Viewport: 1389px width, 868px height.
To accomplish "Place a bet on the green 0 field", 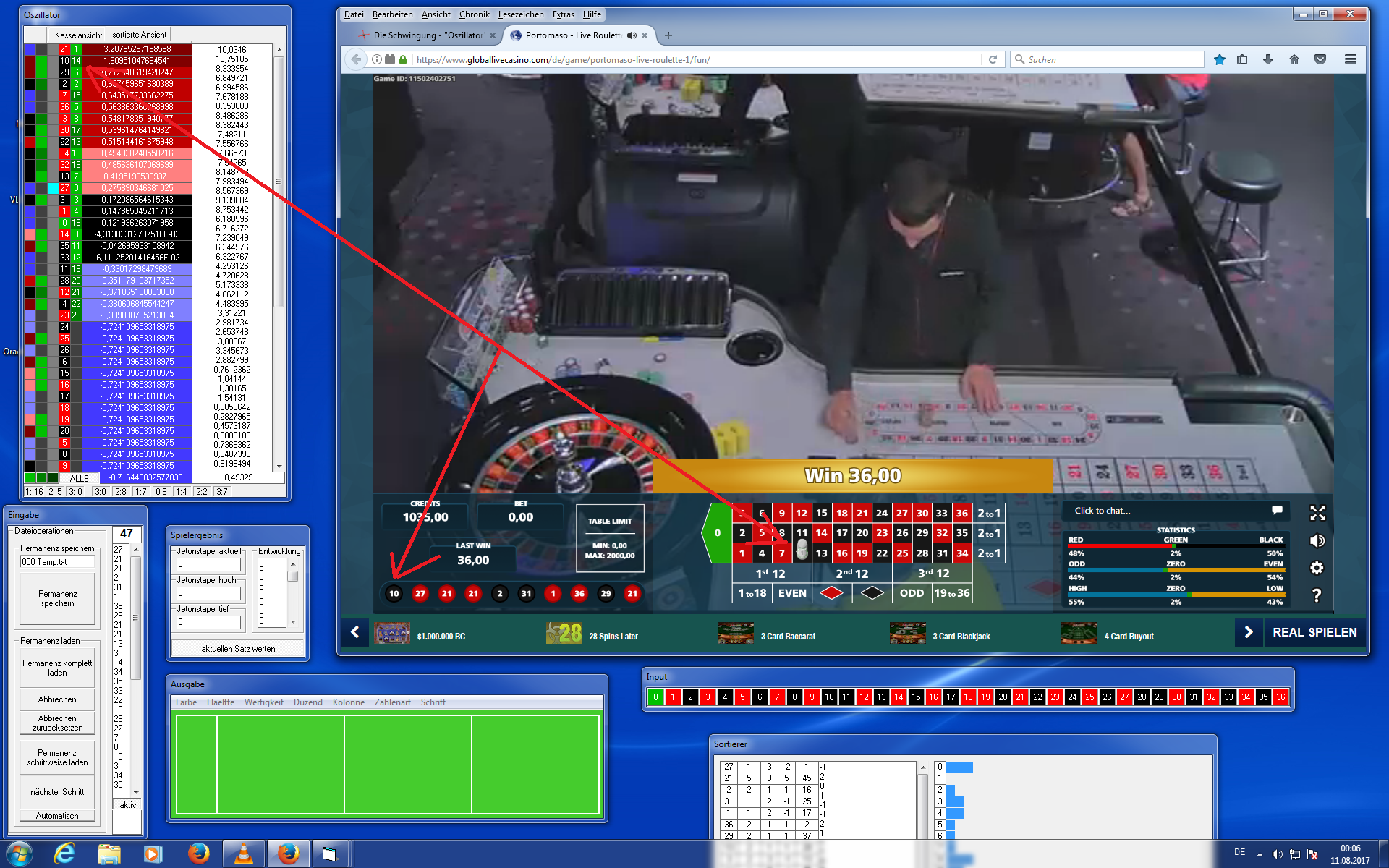I will tap(717, 533).
